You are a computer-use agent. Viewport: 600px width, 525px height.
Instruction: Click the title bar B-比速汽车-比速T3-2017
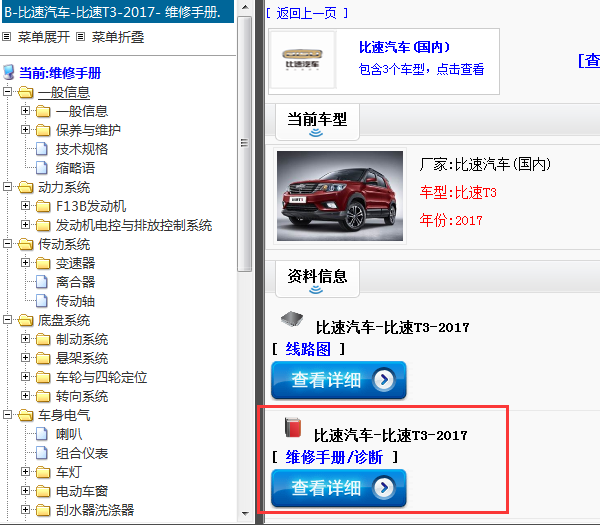pos(118,11)
